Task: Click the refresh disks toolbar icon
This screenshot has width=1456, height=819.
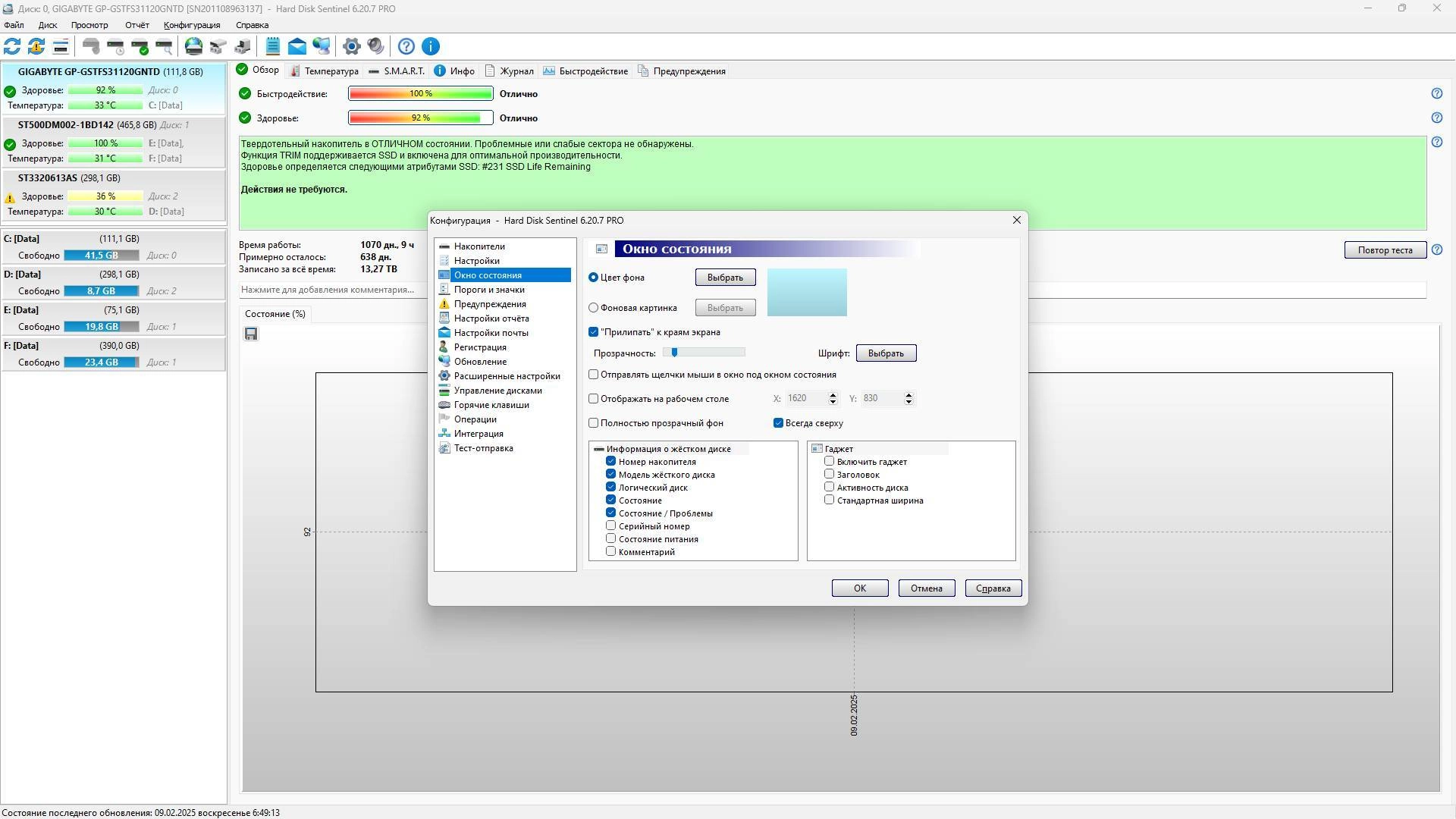Action: pos(12,46)
